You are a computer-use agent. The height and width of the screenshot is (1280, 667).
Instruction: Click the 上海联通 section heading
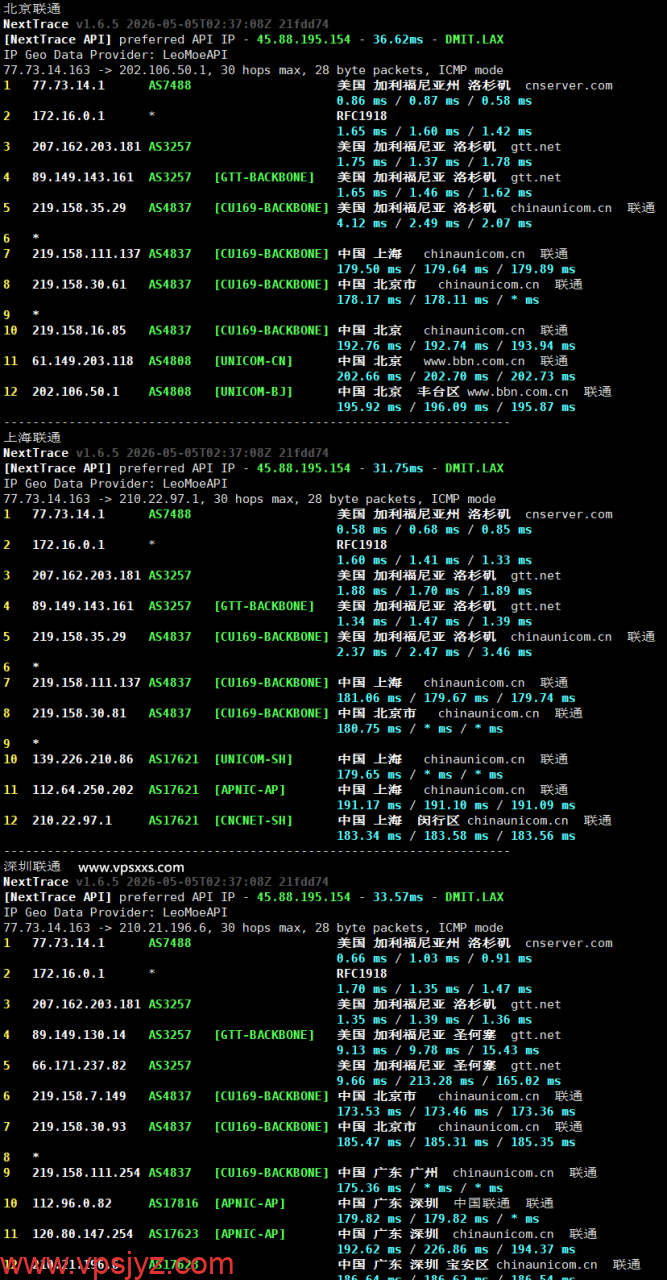[32, 437]
